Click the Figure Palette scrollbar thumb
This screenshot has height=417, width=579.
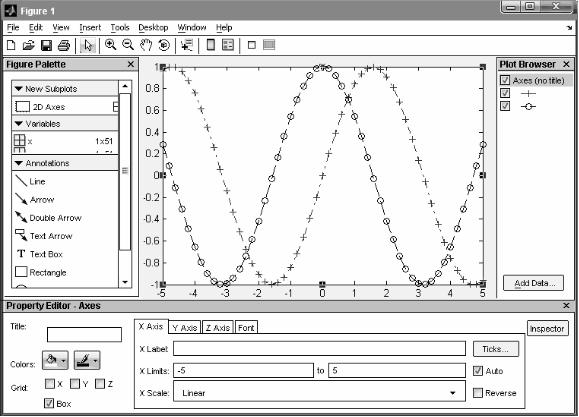[125, 172]
